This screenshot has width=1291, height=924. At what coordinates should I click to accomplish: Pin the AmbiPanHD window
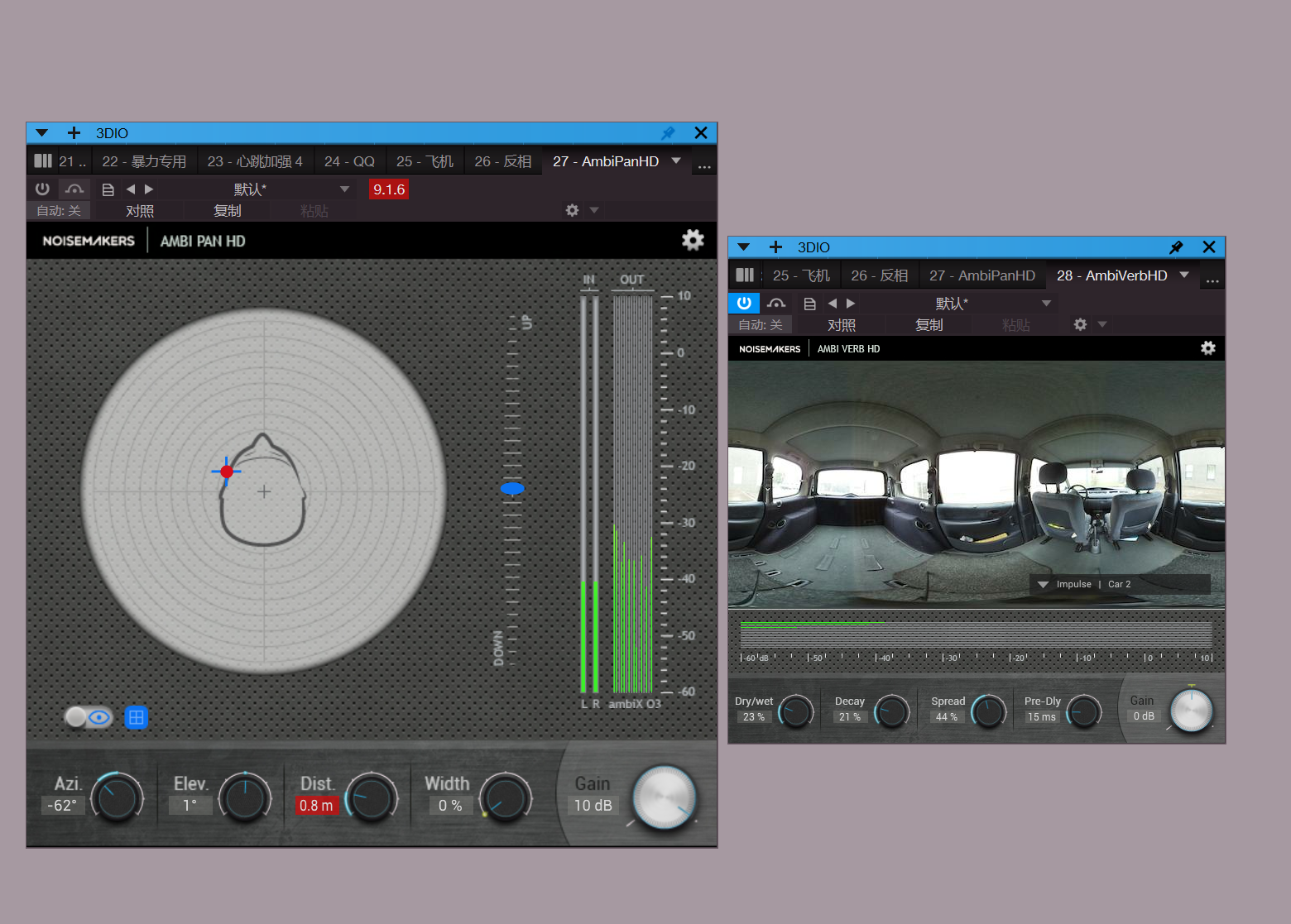668,132
